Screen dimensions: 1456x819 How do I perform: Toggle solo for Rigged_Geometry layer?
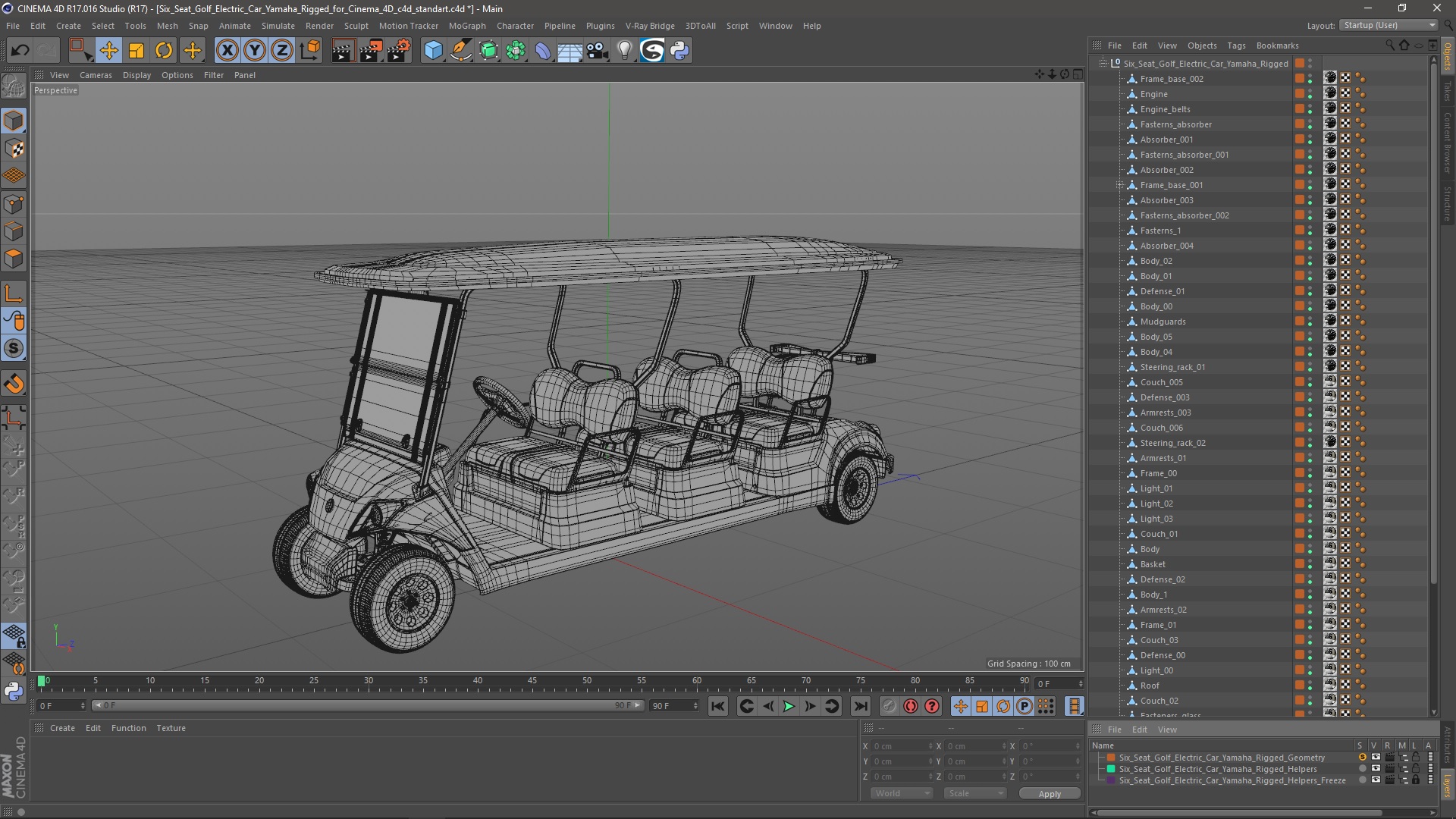(x=1362, y=758)
